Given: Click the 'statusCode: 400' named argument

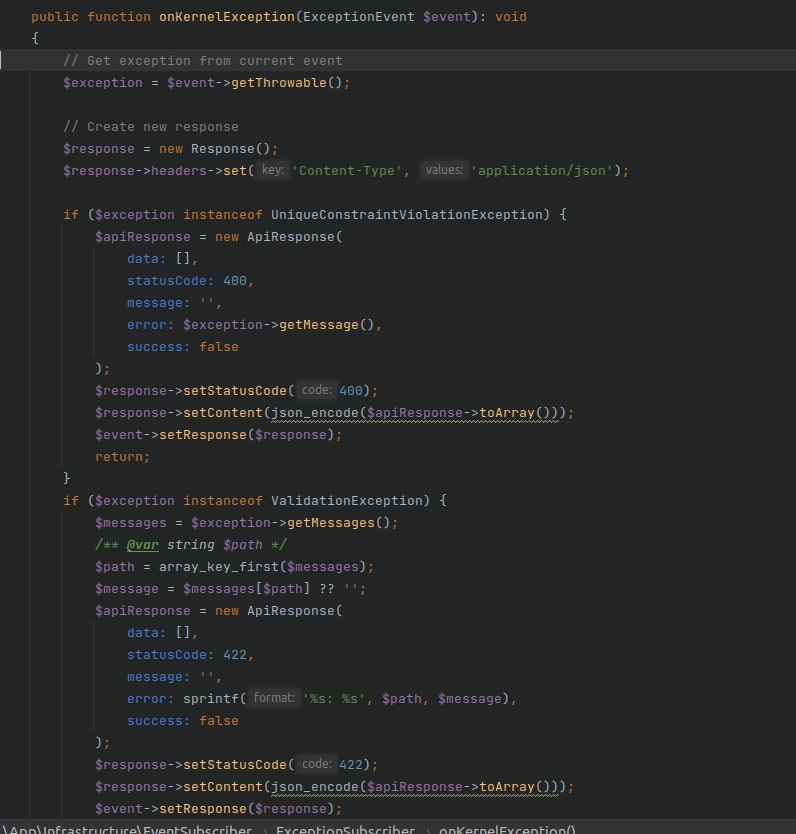Looking at the screenshot, I should pyautogui.click(x=187, y=280).
